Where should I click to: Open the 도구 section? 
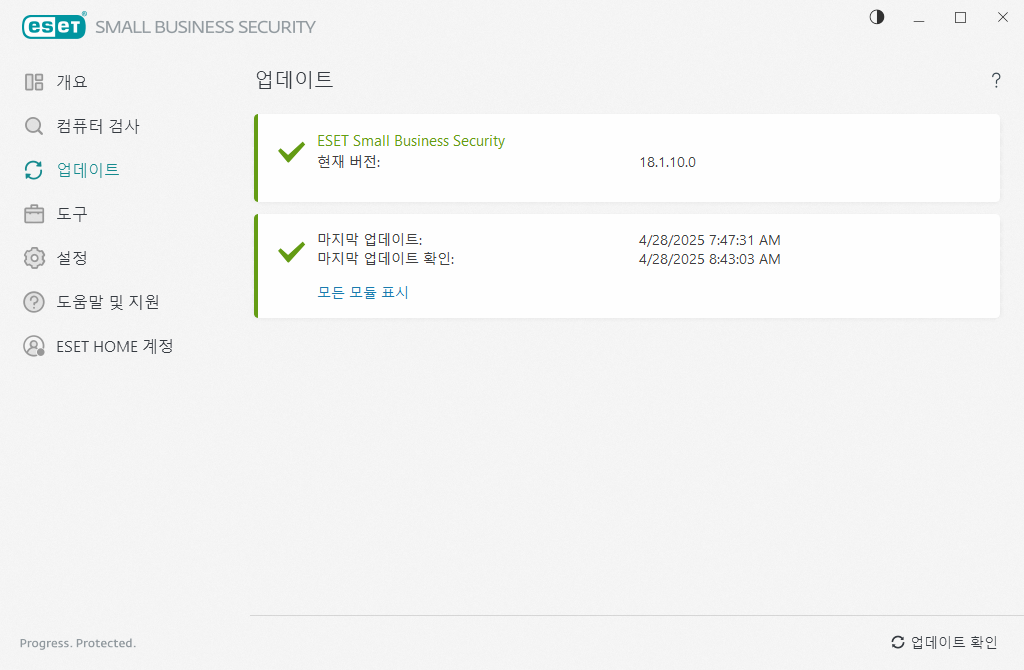pos(72,214)
